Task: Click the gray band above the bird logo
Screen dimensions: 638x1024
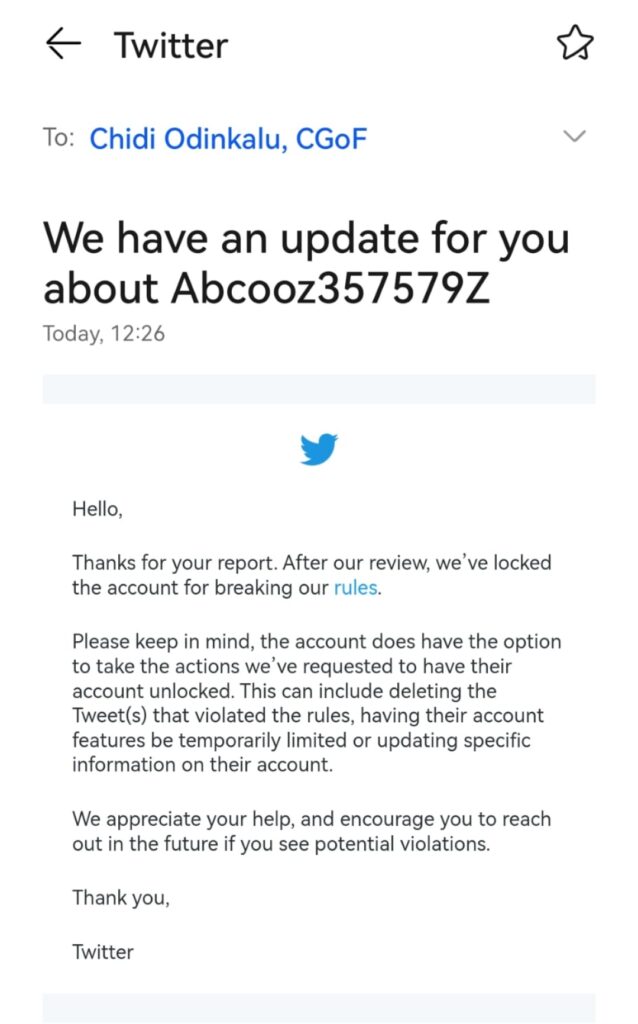Action: [x=319, y=389]
